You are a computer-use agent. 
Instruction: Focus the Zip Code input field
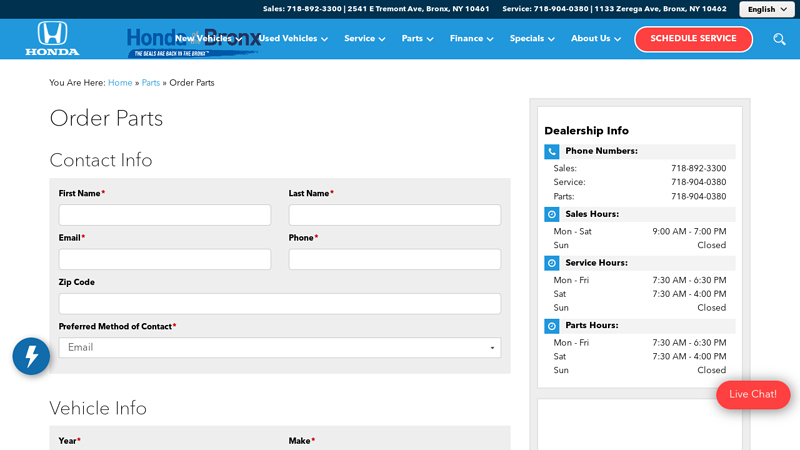pyautogui.click(x=280, y=304)
